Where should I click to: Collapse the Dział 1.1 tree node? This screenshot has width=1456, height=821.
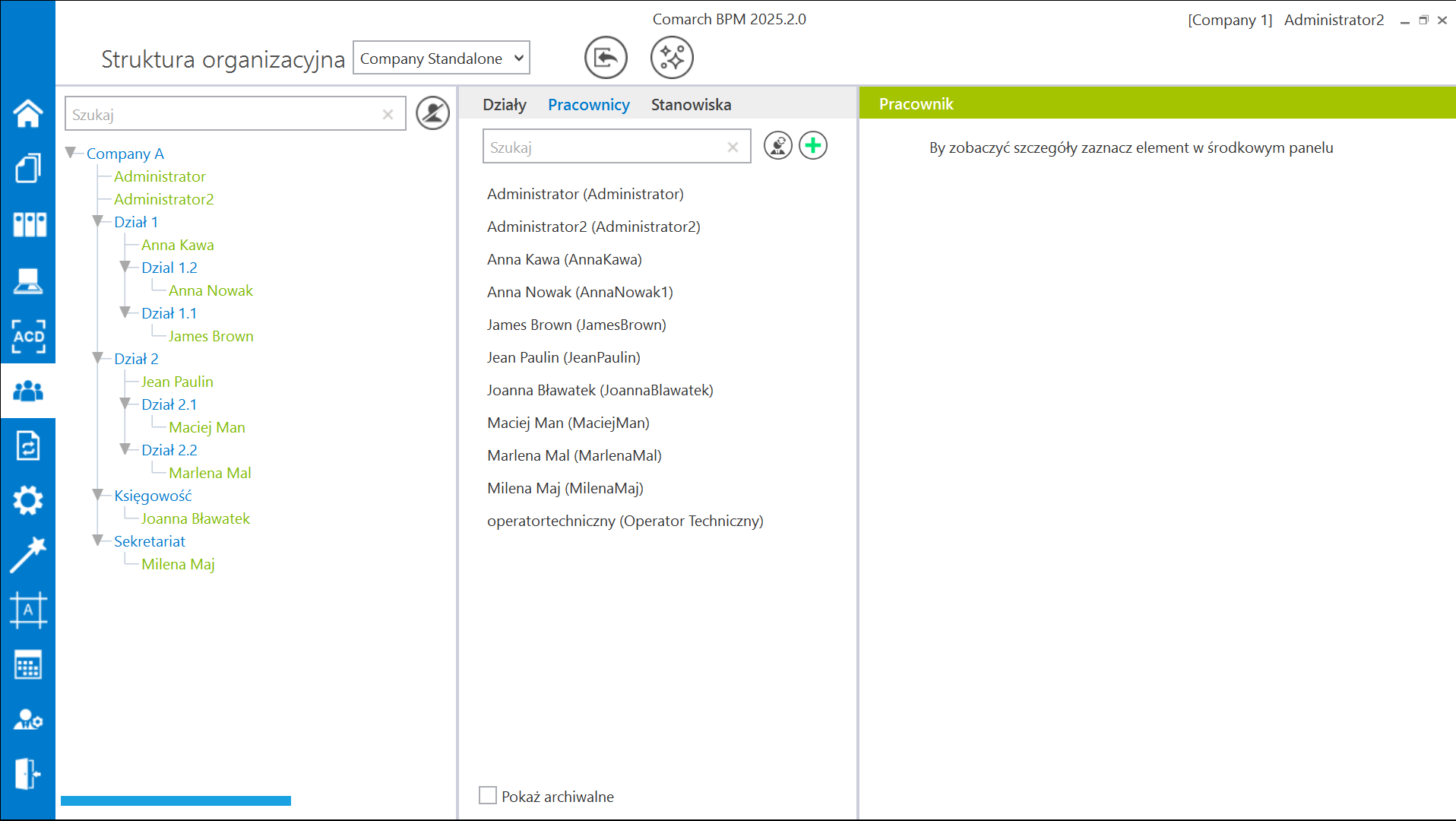click(x=125, y=312)
